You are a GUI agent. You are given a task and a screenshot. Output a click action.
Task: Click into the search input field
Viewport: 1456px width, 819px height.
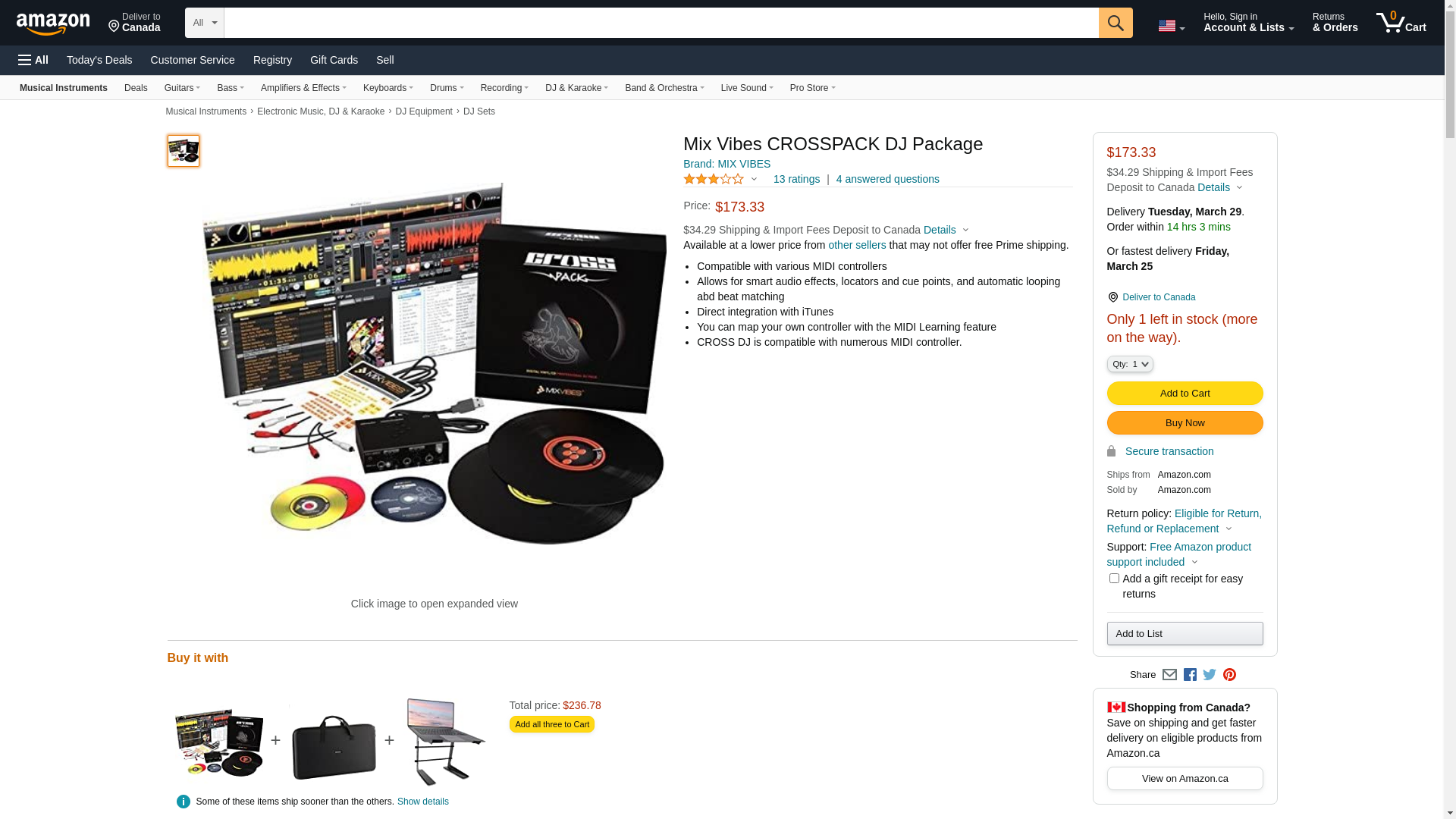click(661, 23)
